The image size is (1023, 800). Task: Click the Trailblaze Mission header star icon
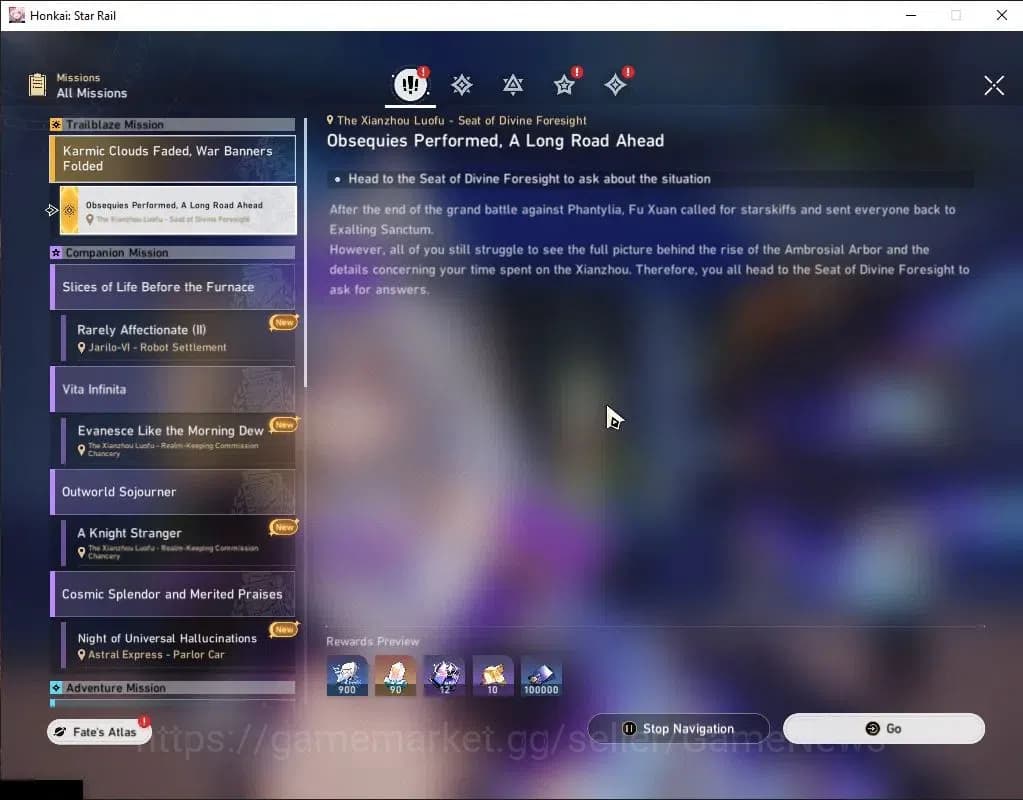[x=56, y=124]
